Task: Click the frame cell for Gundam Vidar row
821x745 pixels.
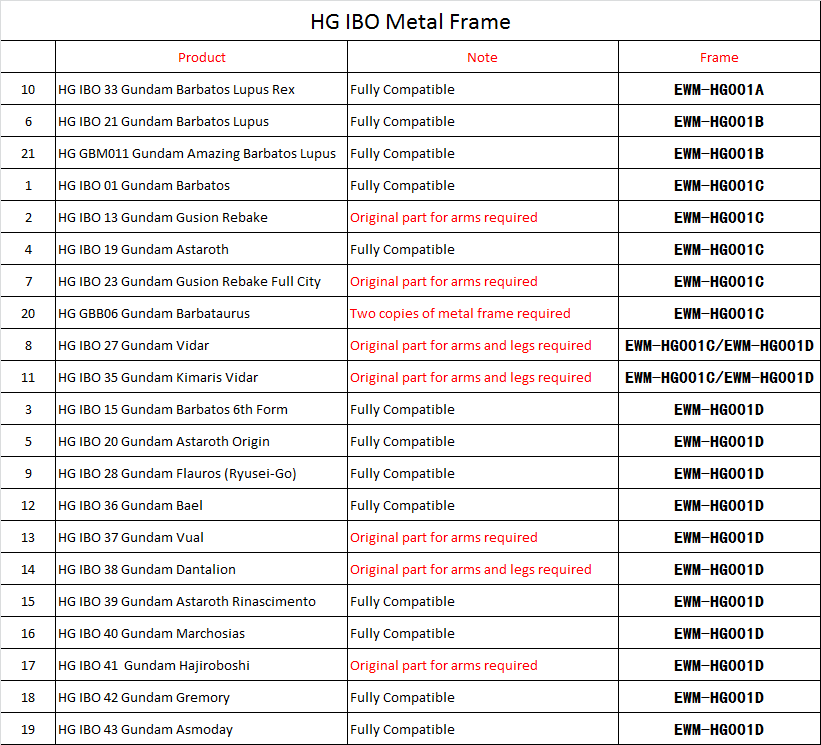Action: click(x=719, y=346)
